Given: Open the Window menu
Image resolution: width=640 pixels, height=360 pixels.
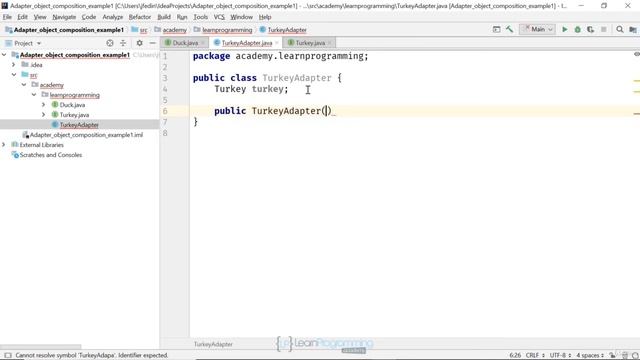Looking at the screenshot, I should point(241,17).
